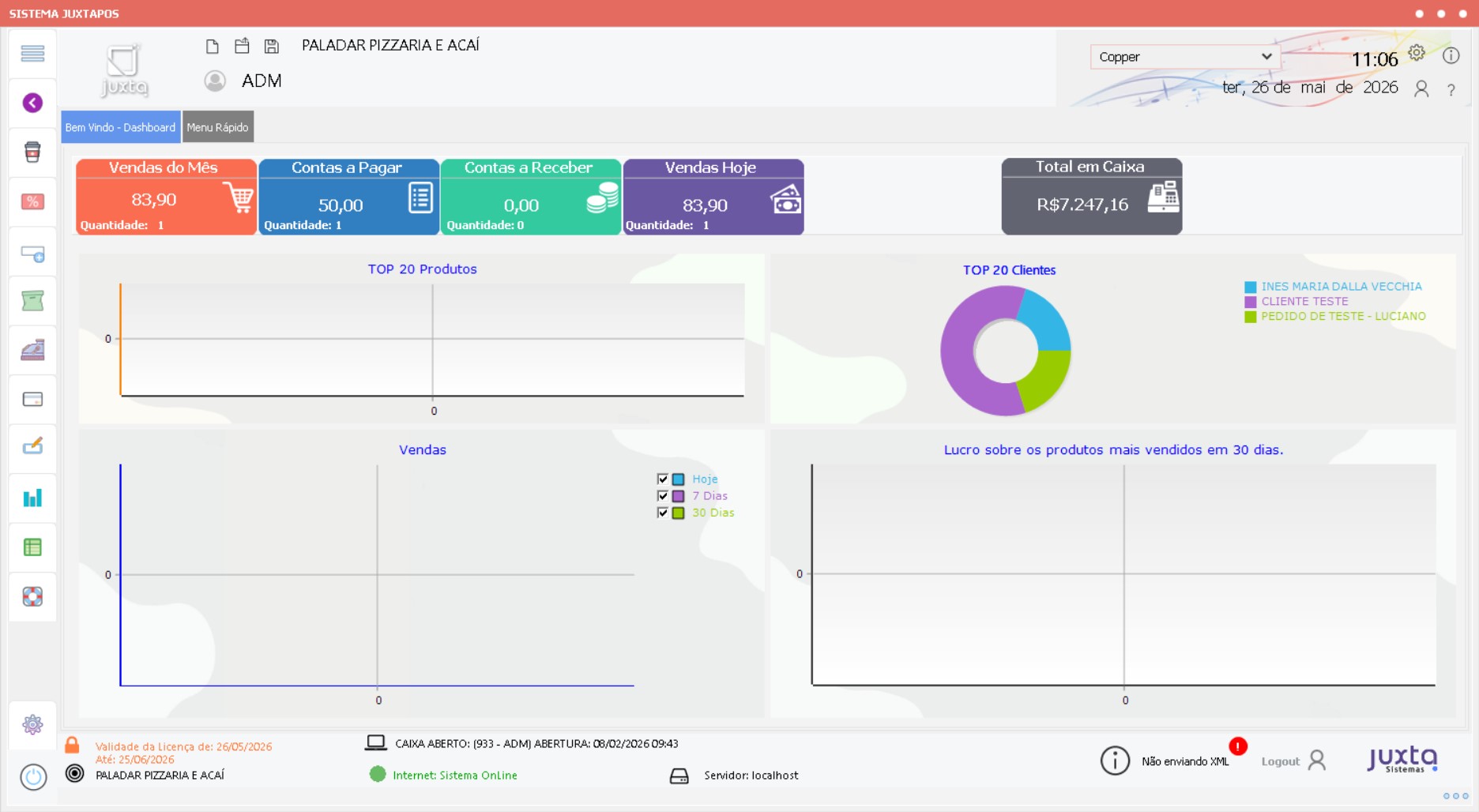Open the bar chart reports icon
1479x812 pixels.
[32, 498]
